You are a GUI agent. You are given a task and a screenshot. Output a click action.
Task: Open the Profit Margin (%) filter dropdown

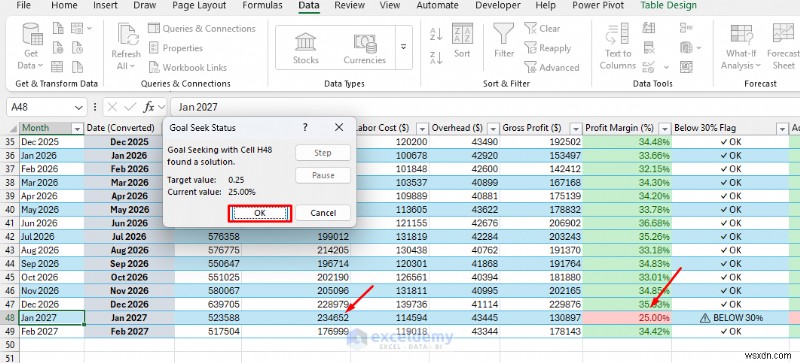point(664,129)
